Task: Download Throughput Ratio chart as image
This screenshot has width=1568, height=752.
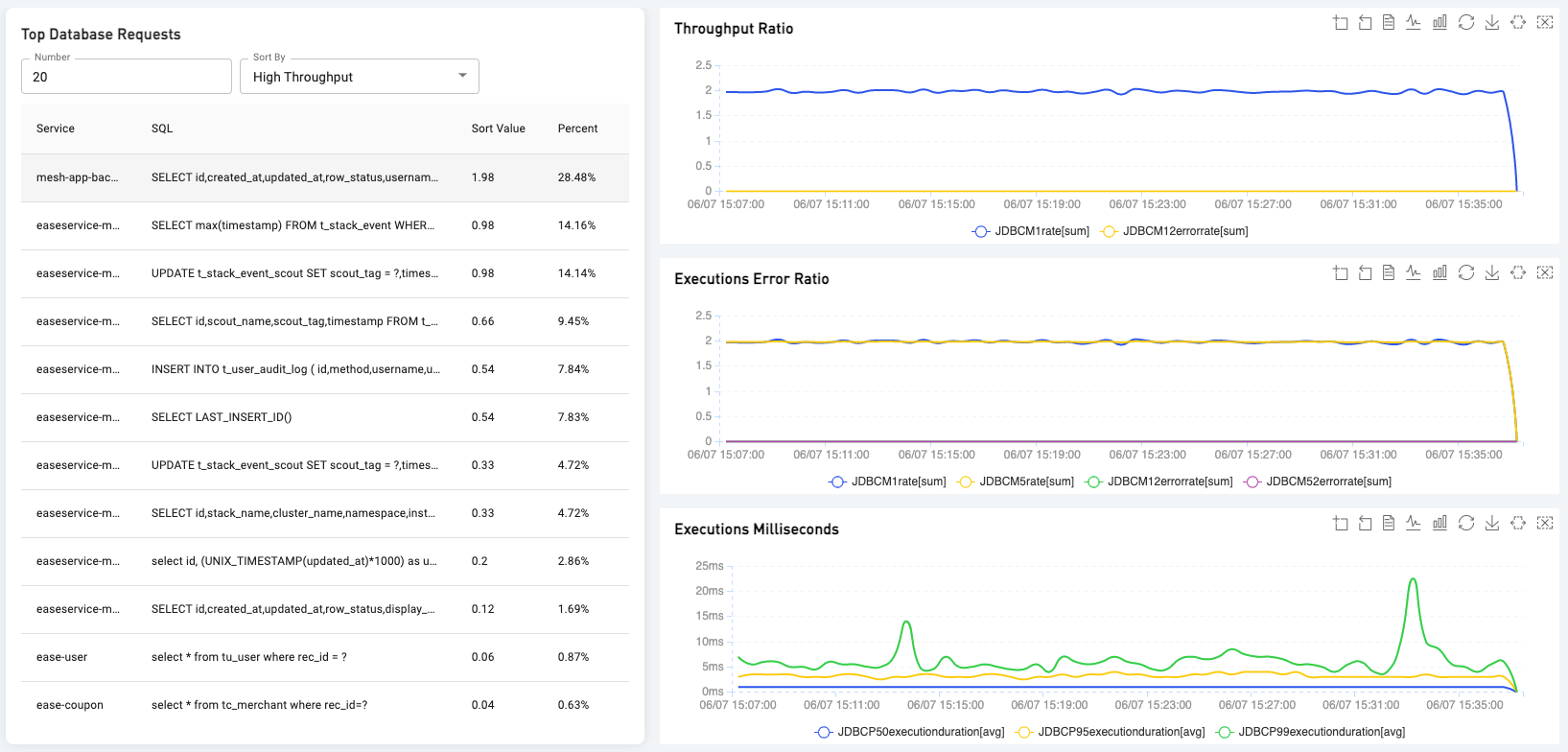Action: pos(1492,22)
